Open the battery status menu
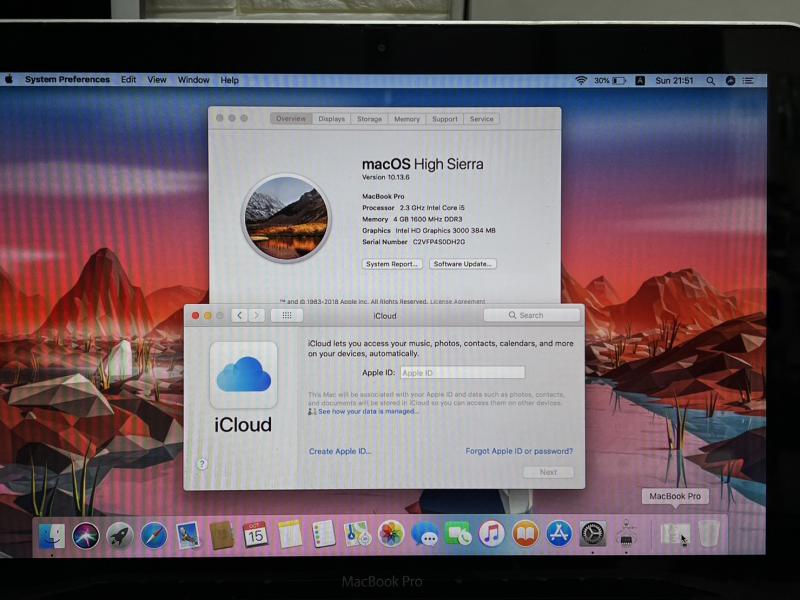This screenshot has width=800, height=600. [618, 80]
